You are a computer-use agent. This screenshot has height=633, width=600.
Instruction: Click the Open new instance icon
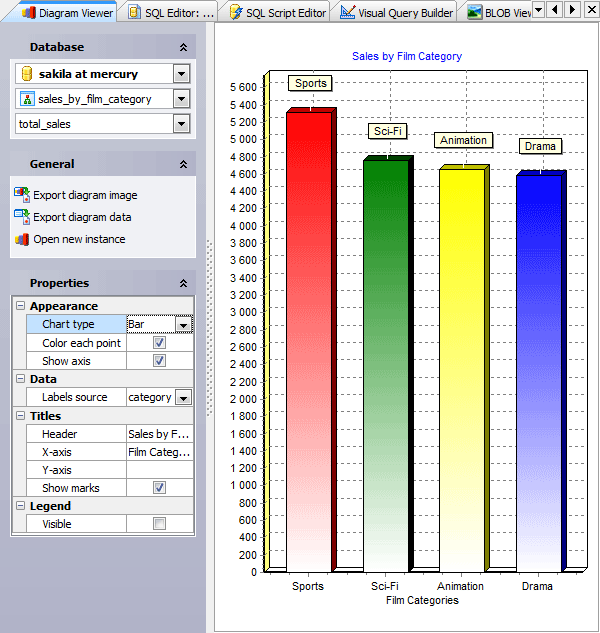[x=22, y=239]
